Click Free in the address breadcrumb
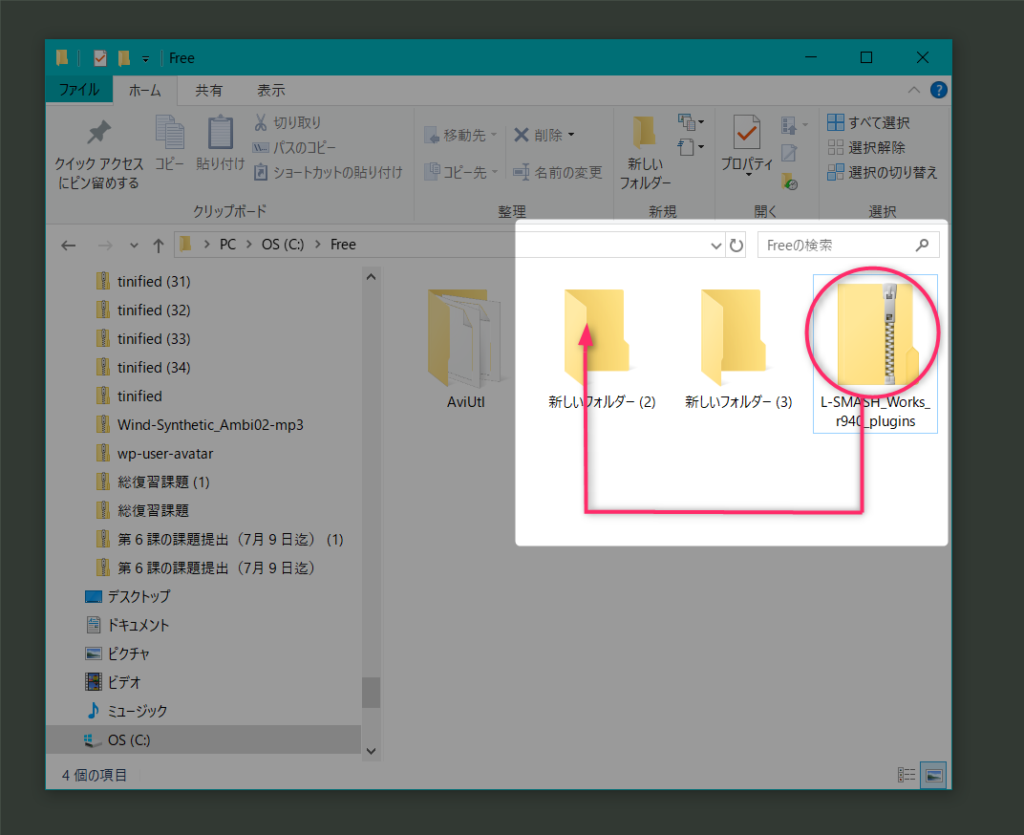Image resolution: width=1024 pixels, height=835 pixels. [x=343, y=244]
